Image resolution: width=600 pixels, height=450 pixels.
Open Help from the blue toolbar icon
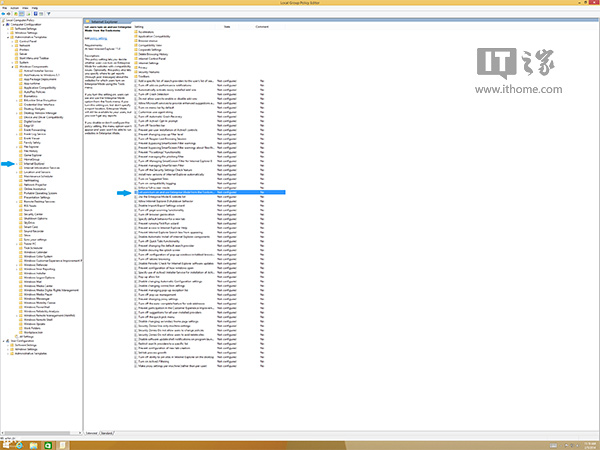coord(35,13)
